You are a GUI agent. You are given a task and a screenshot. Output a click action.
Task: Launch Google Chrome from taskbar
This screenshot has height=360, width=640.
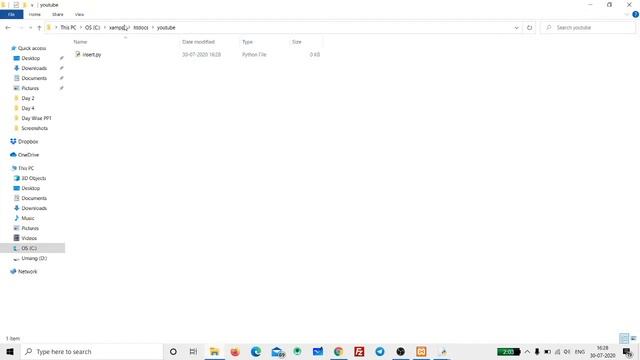point(338,351)
